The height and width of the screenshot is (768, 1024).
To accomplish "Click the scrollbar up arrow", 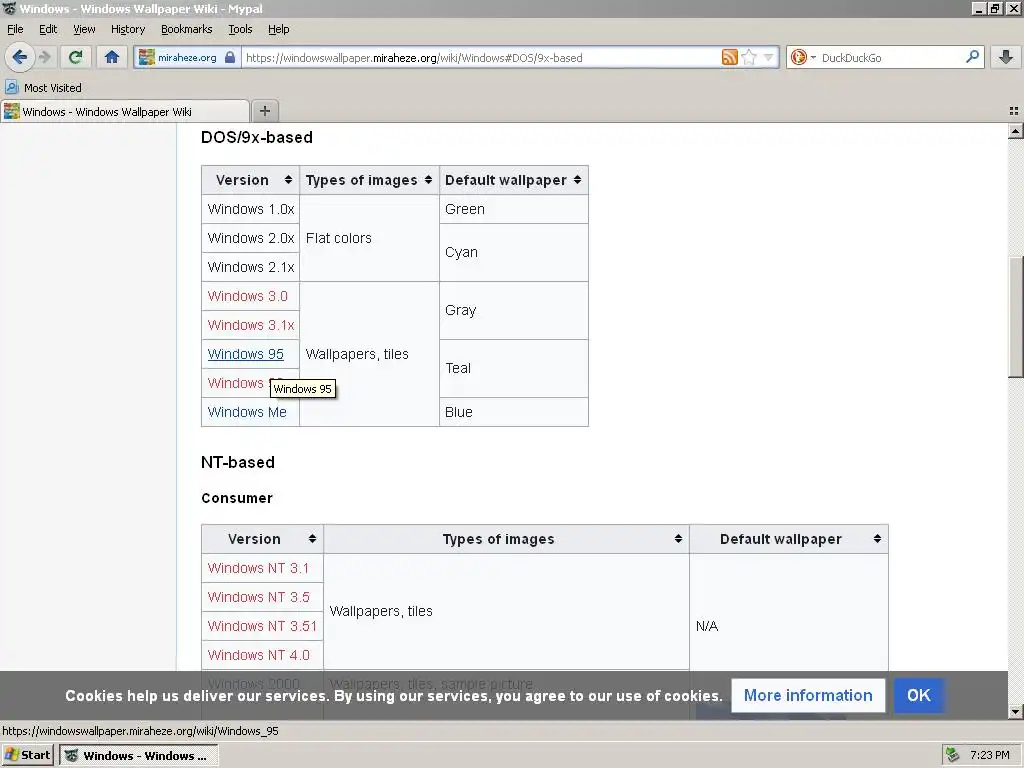I will click(1015, 131).
